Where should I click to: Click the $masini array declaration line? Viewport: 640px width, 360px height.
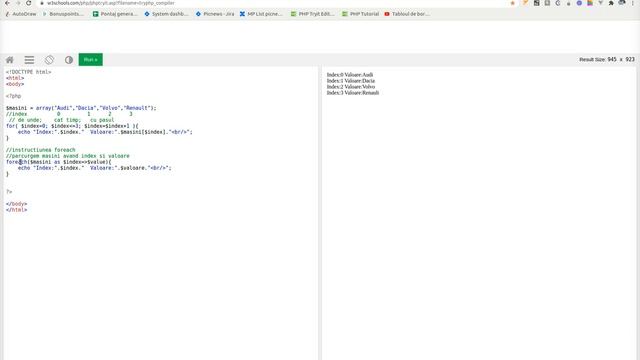pos(81,108)
